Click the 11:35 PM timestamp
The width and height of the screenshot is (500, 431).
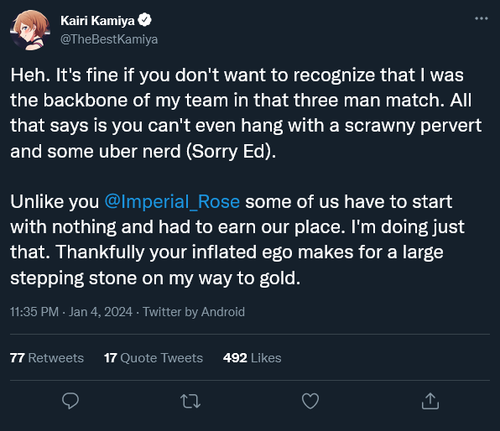pos(34,312)
